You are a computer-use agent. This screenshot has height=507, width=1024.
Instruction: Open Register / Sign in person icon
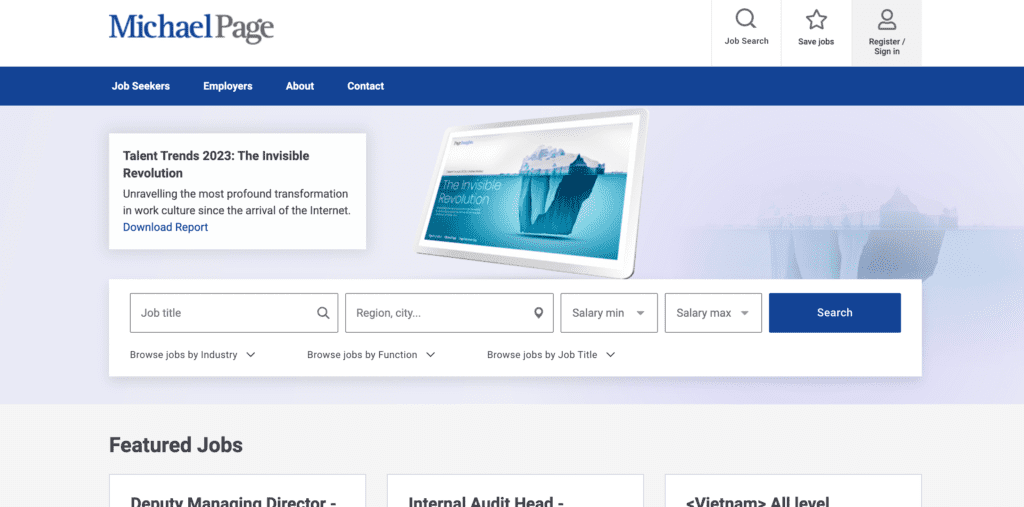click(x=886, y=20)
